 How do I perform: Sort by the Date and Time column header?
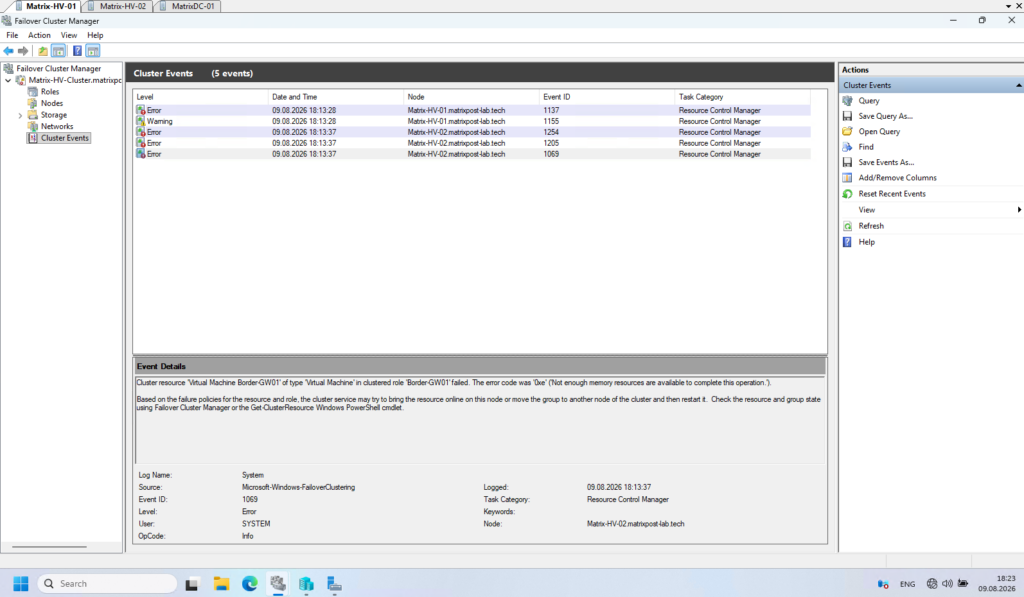pos(336,97)
